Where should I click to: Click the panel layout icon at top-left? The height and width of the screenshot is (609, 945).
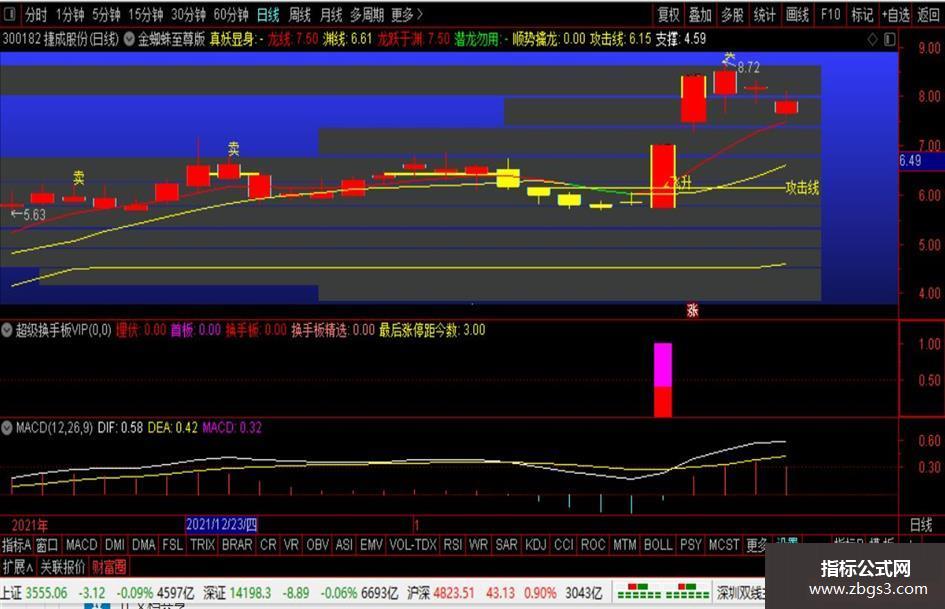click(x=10, y=14)
